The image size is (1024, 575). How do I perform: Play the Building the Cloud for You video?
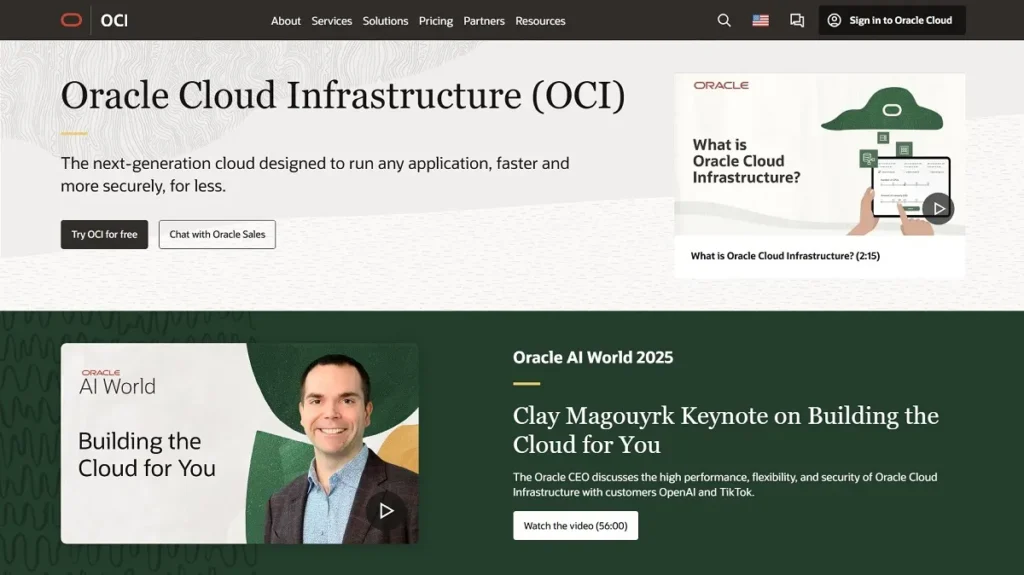(386, 510)
